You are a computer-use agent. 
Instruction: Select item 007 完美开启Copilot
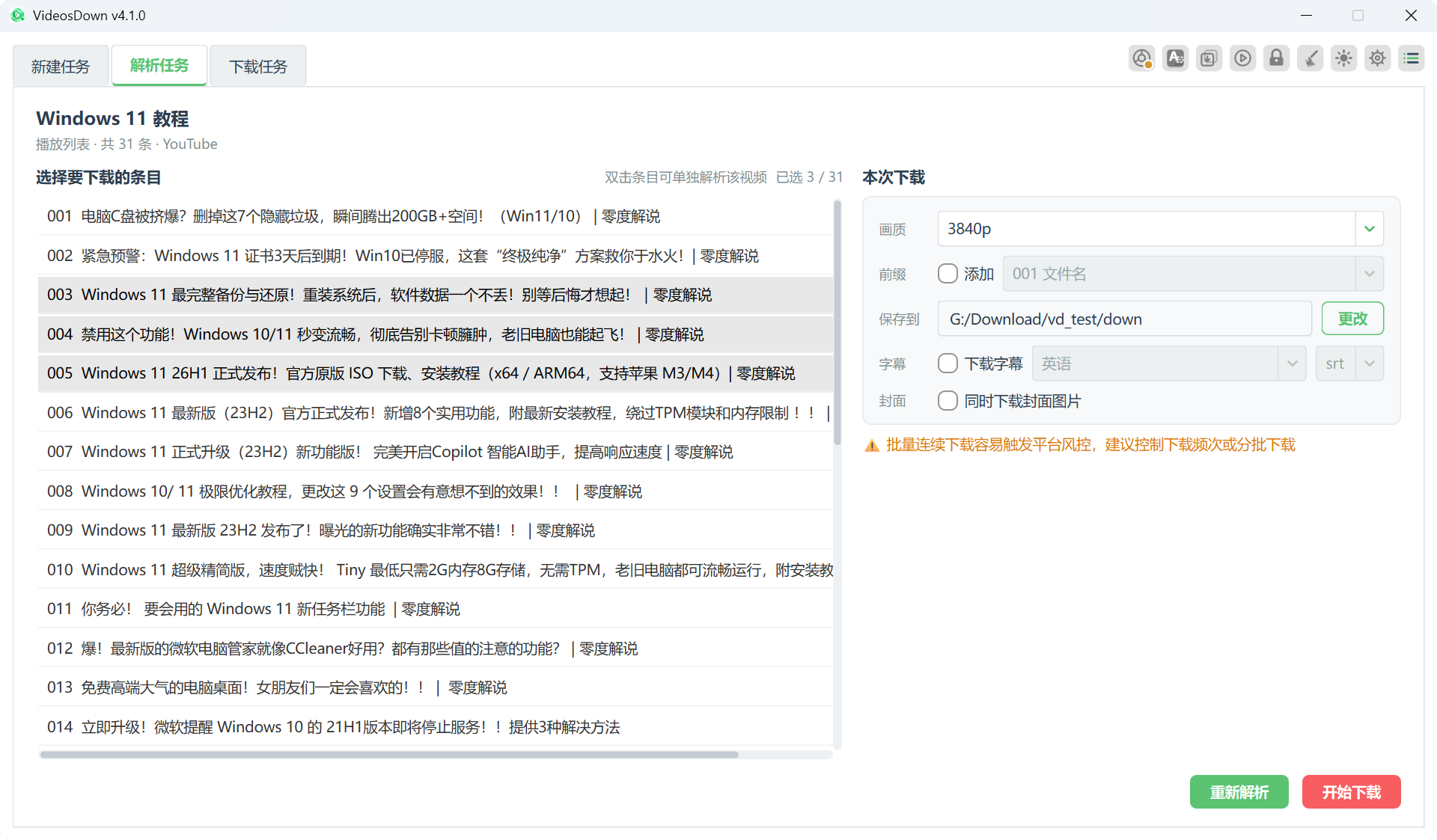pos(436,452)
